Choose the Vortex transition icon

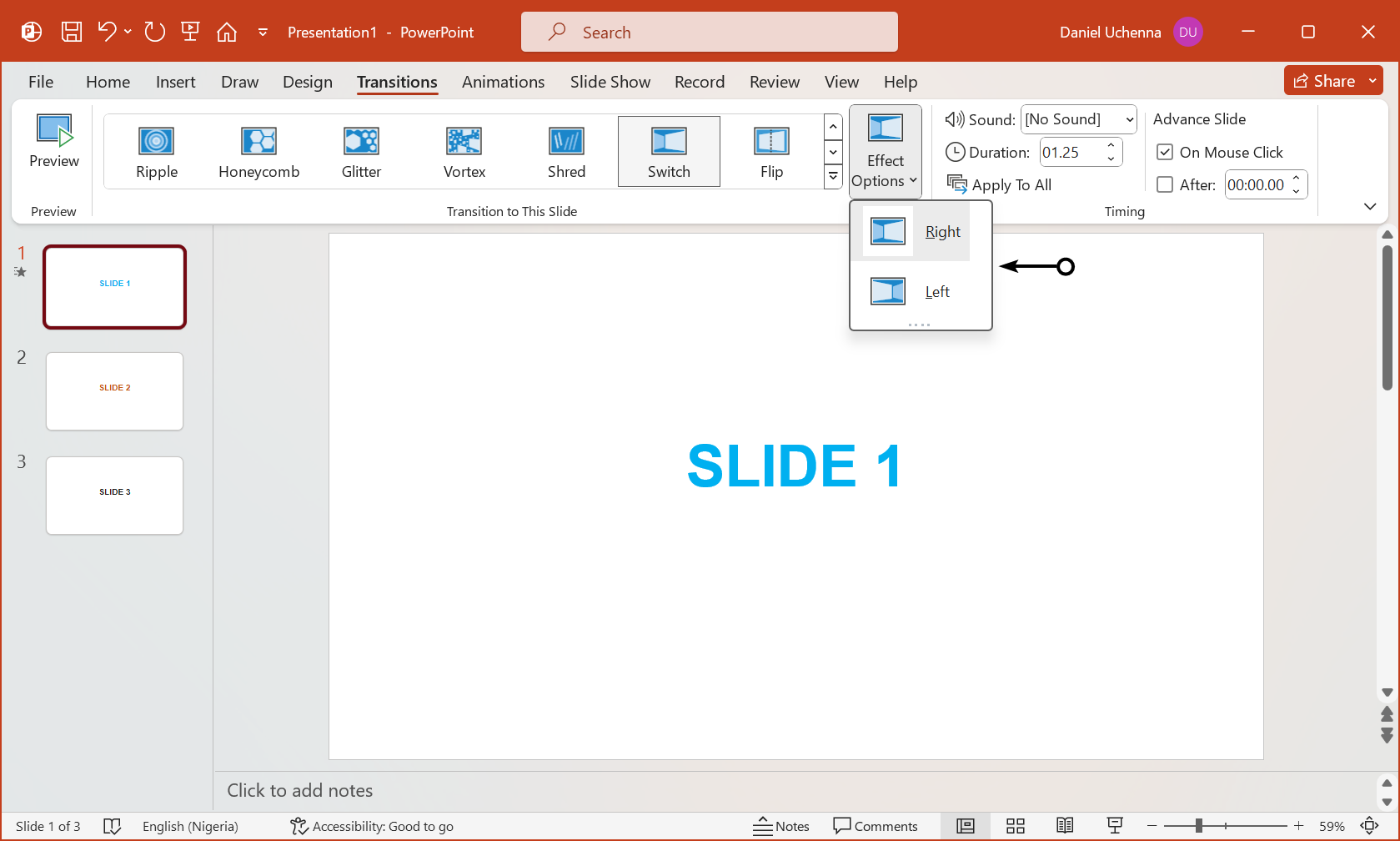[x=464, y=152]
